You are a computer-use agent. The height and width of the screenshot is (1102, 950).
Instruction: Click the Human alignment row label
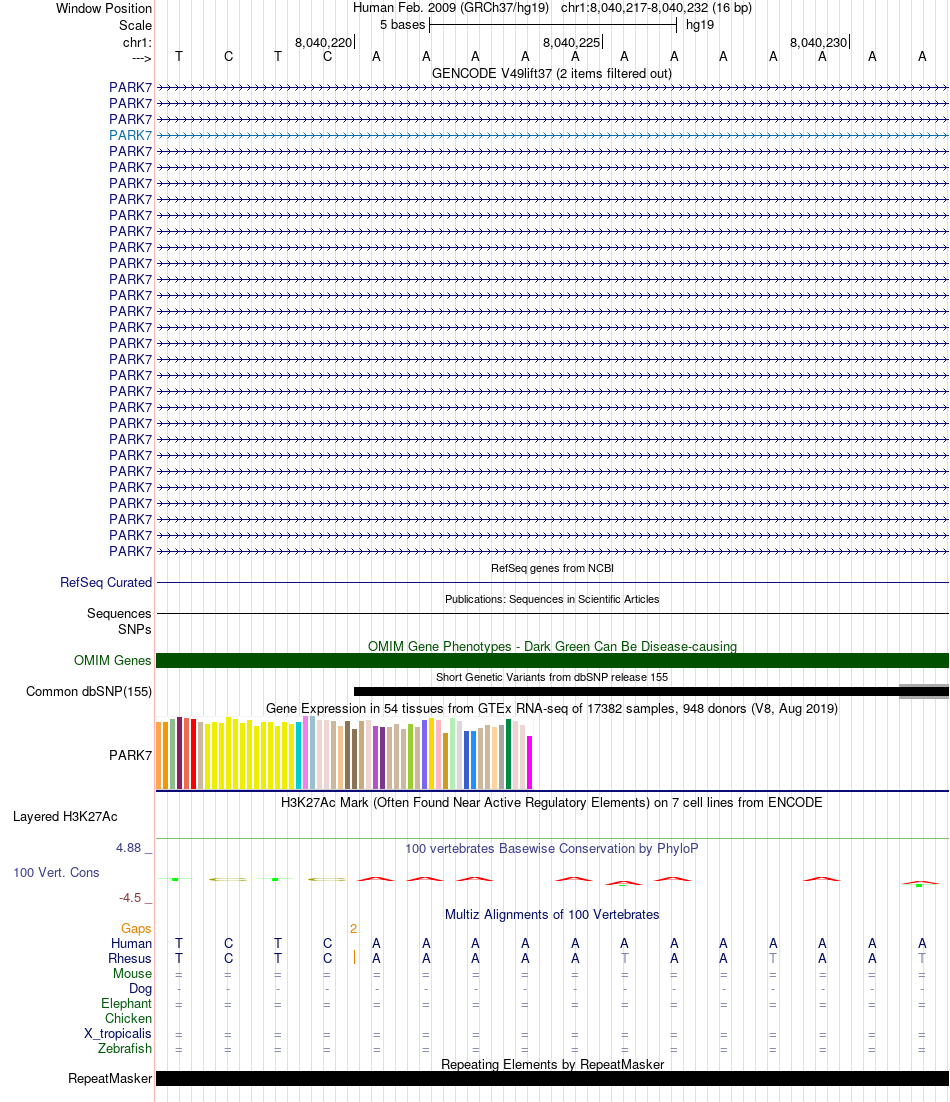click(131, 943)
